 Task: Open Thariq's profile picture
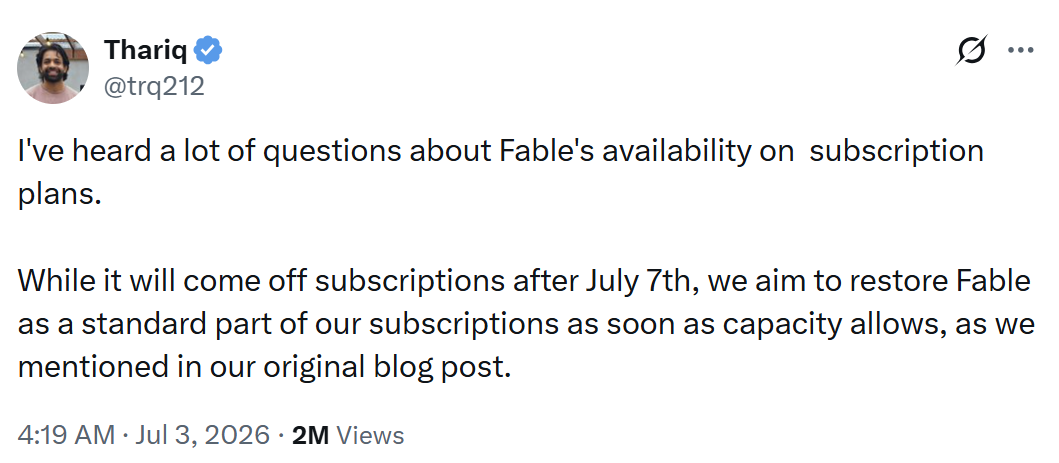point(53,67)
